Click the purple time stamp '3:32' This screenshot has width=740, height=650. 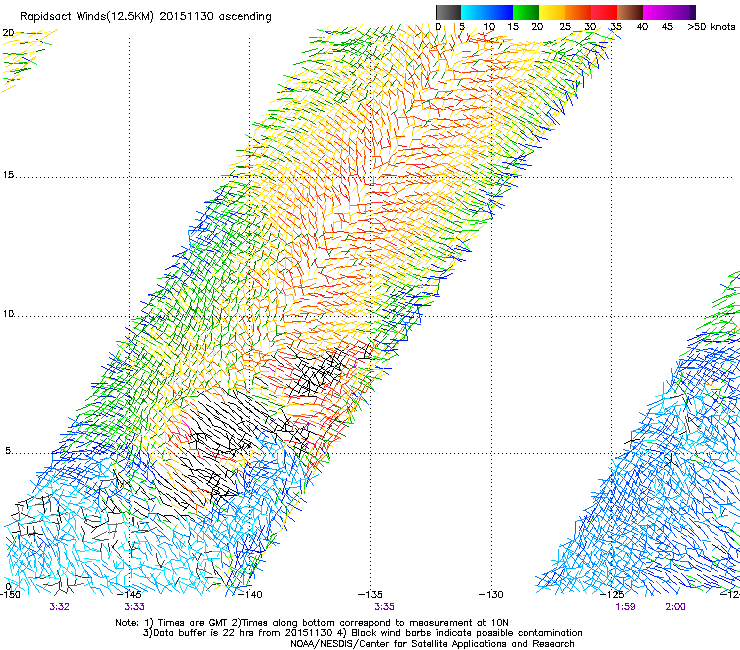pos(59,607)
